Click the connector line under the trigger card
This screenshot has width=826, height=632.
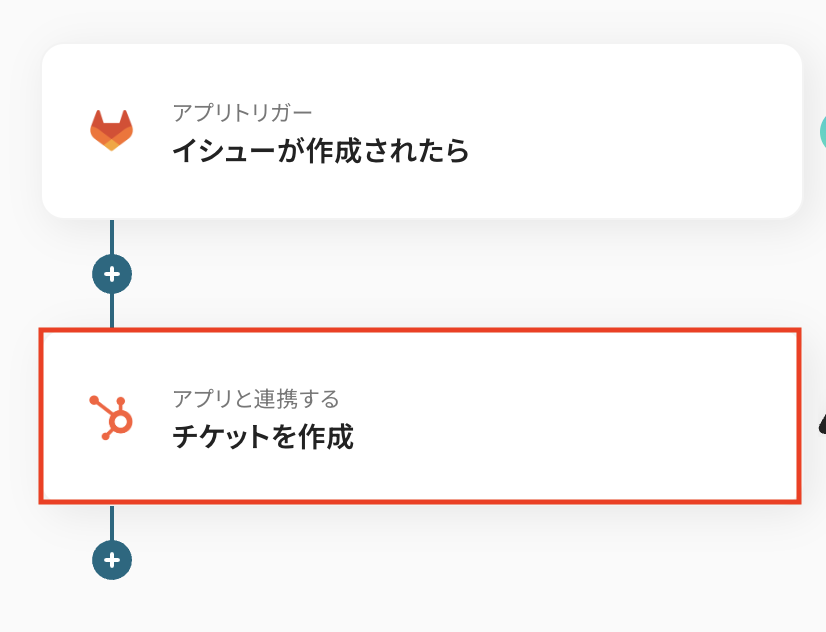tap(111, 236)
